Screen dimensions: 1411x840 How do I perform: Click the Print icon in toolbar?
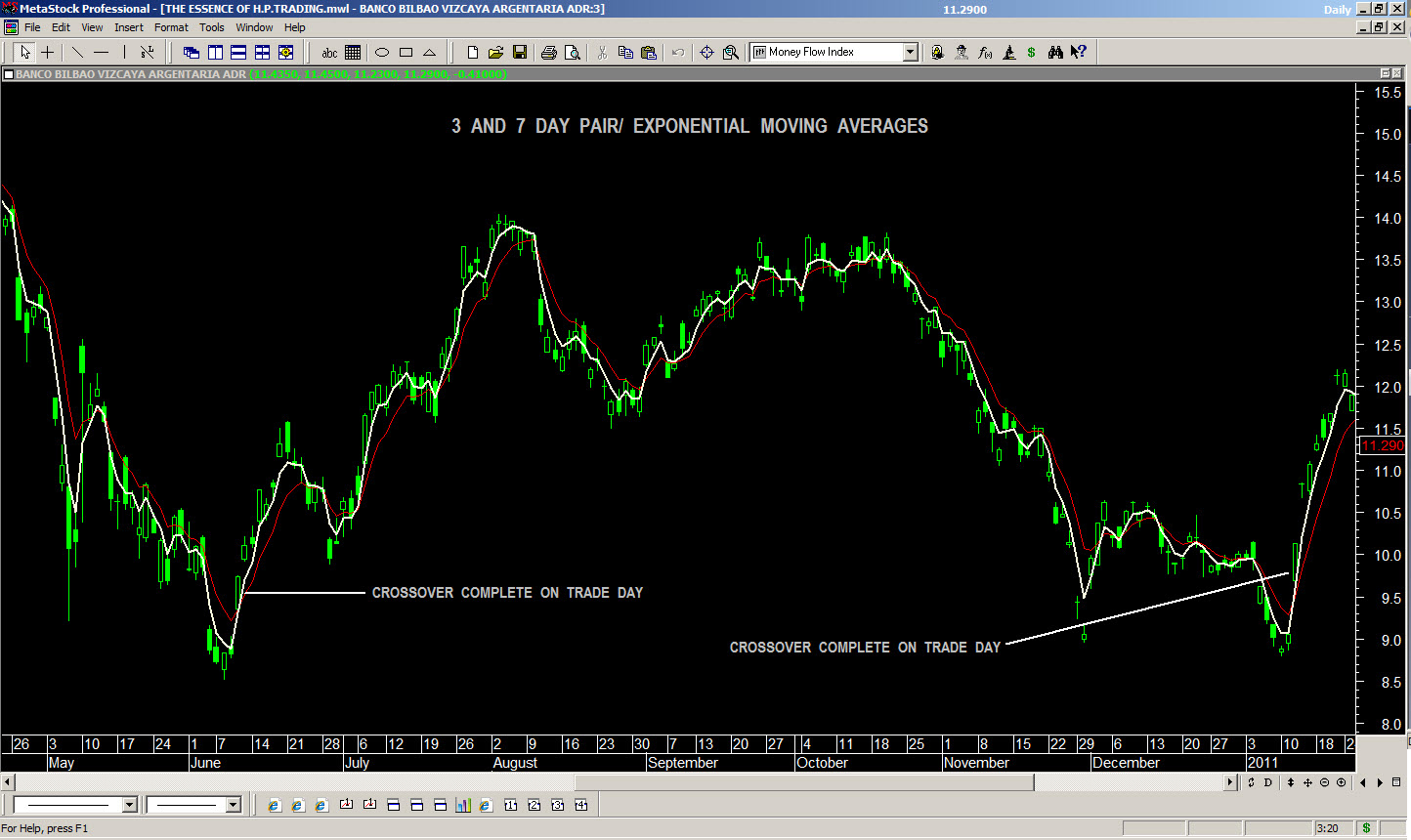point(549,53)
